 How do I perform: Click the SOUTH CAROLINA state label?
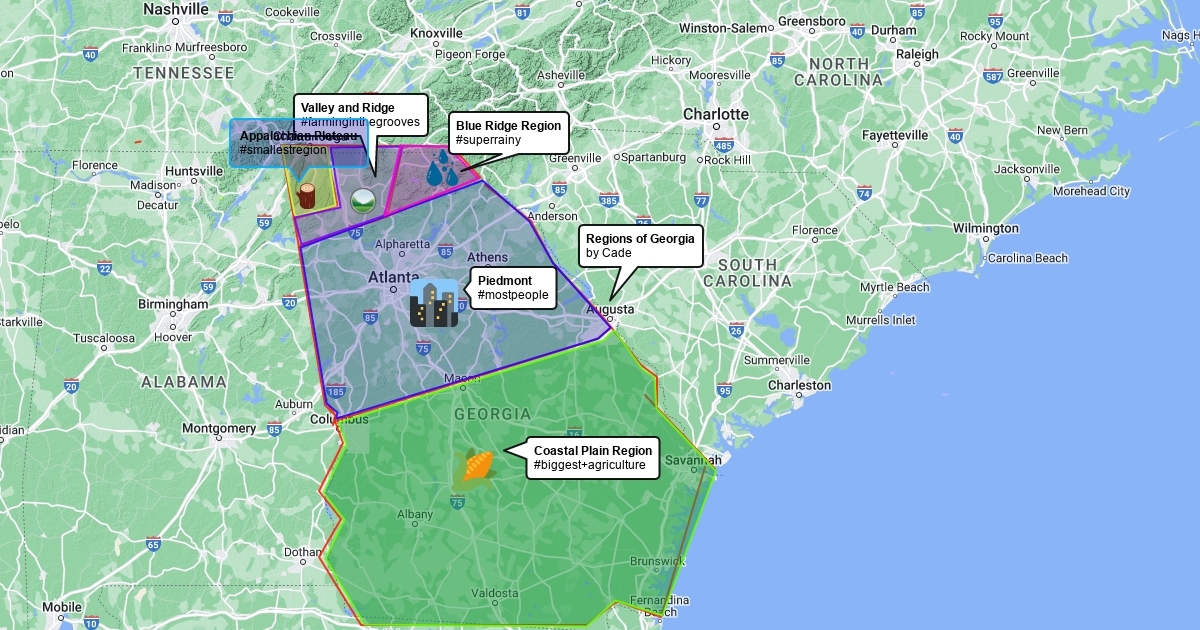pyautogui.click(x=746, y=273)
